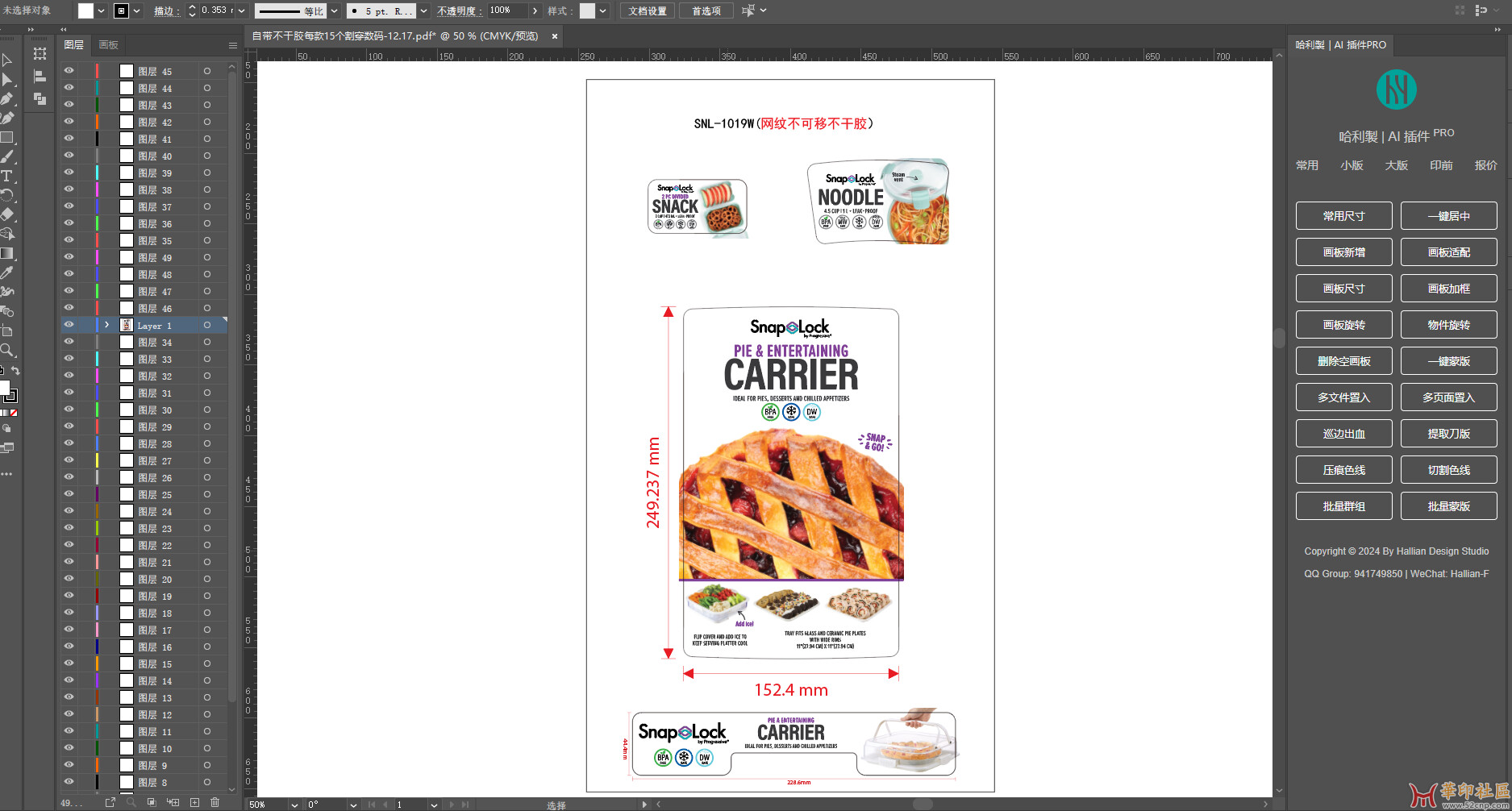The height and width of the screenshot is (811, 1512).
Task: Click the make clipping mask icon
Action: 152,802
